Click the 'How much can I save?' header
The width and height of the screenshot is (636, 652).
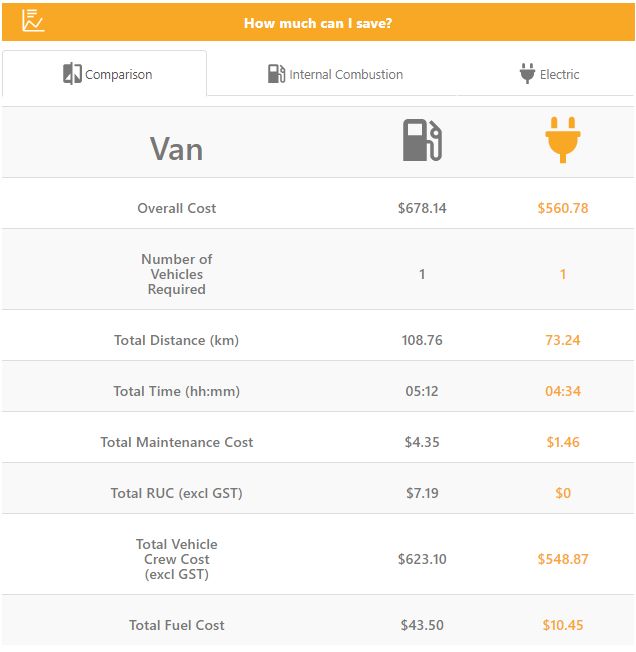coord(318,23)
